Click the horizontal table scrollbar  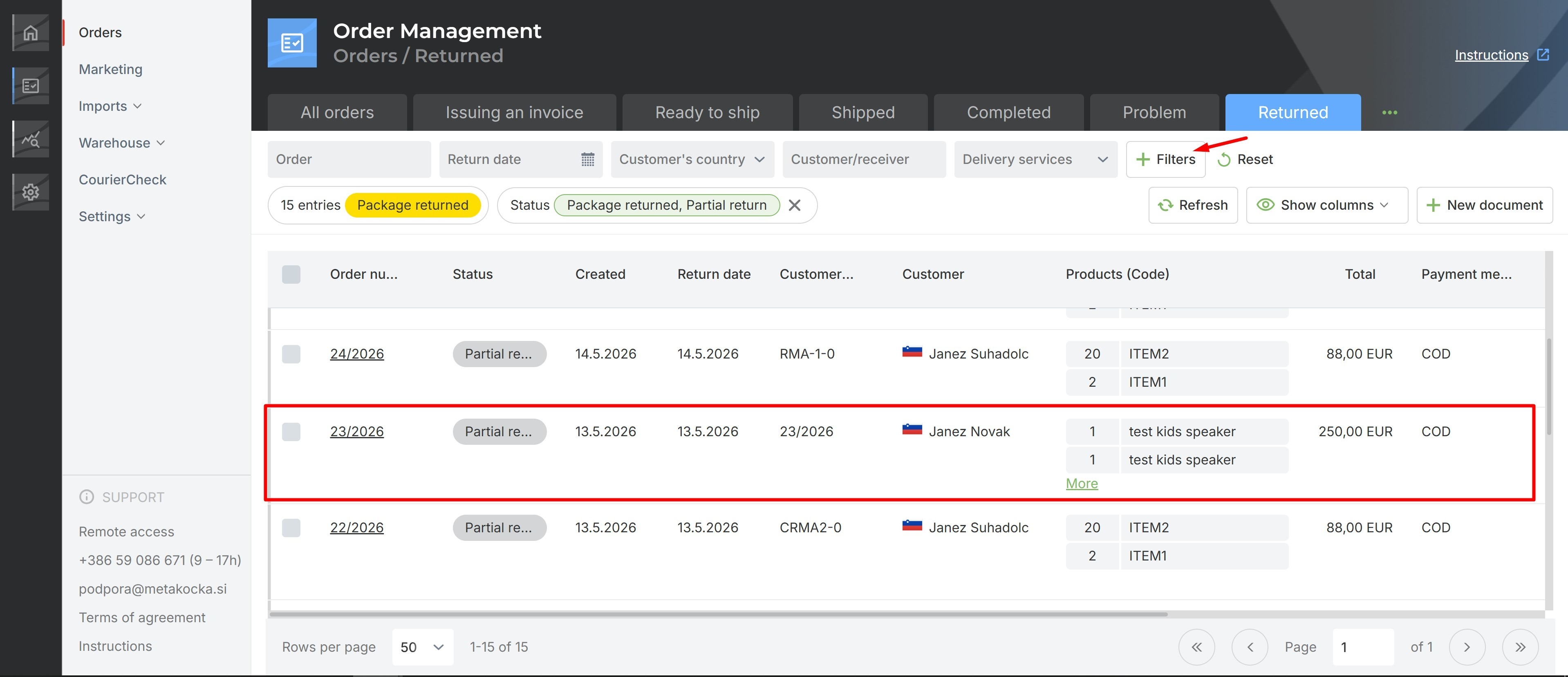point(718,614)
